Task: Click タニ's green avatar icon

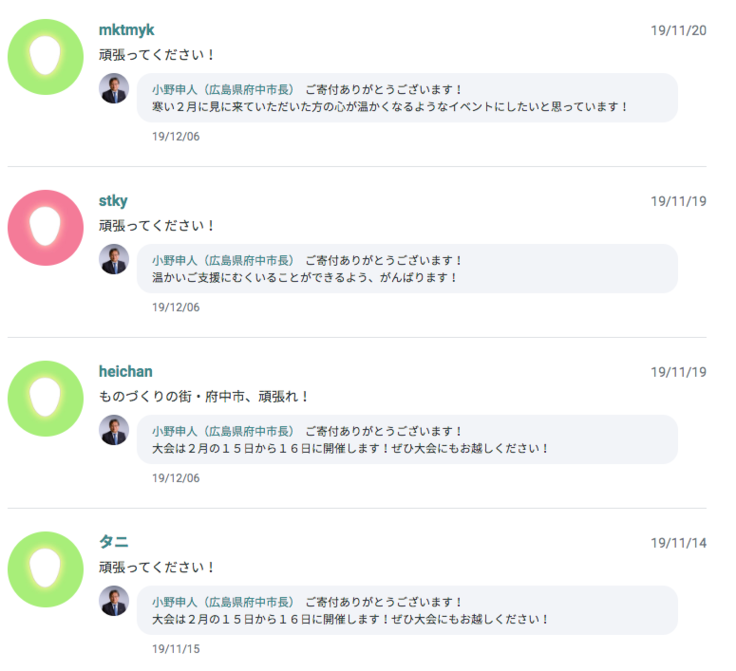Action: point(45,569)
